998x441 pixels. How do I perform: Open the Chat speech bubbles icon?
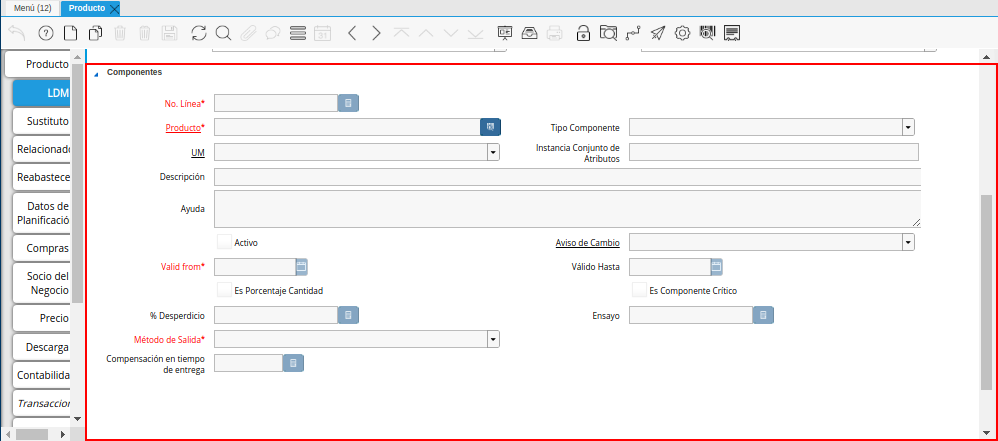272,33
